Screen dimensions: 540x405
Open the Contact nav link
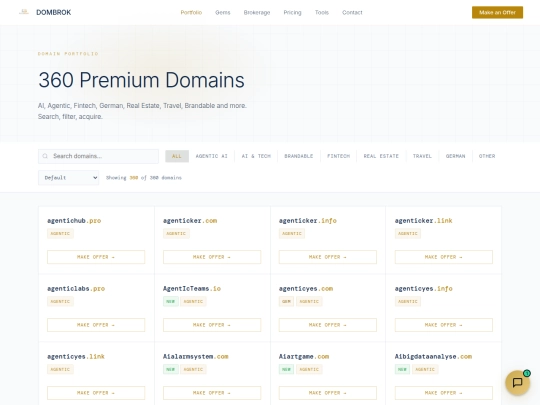[352, 12]
